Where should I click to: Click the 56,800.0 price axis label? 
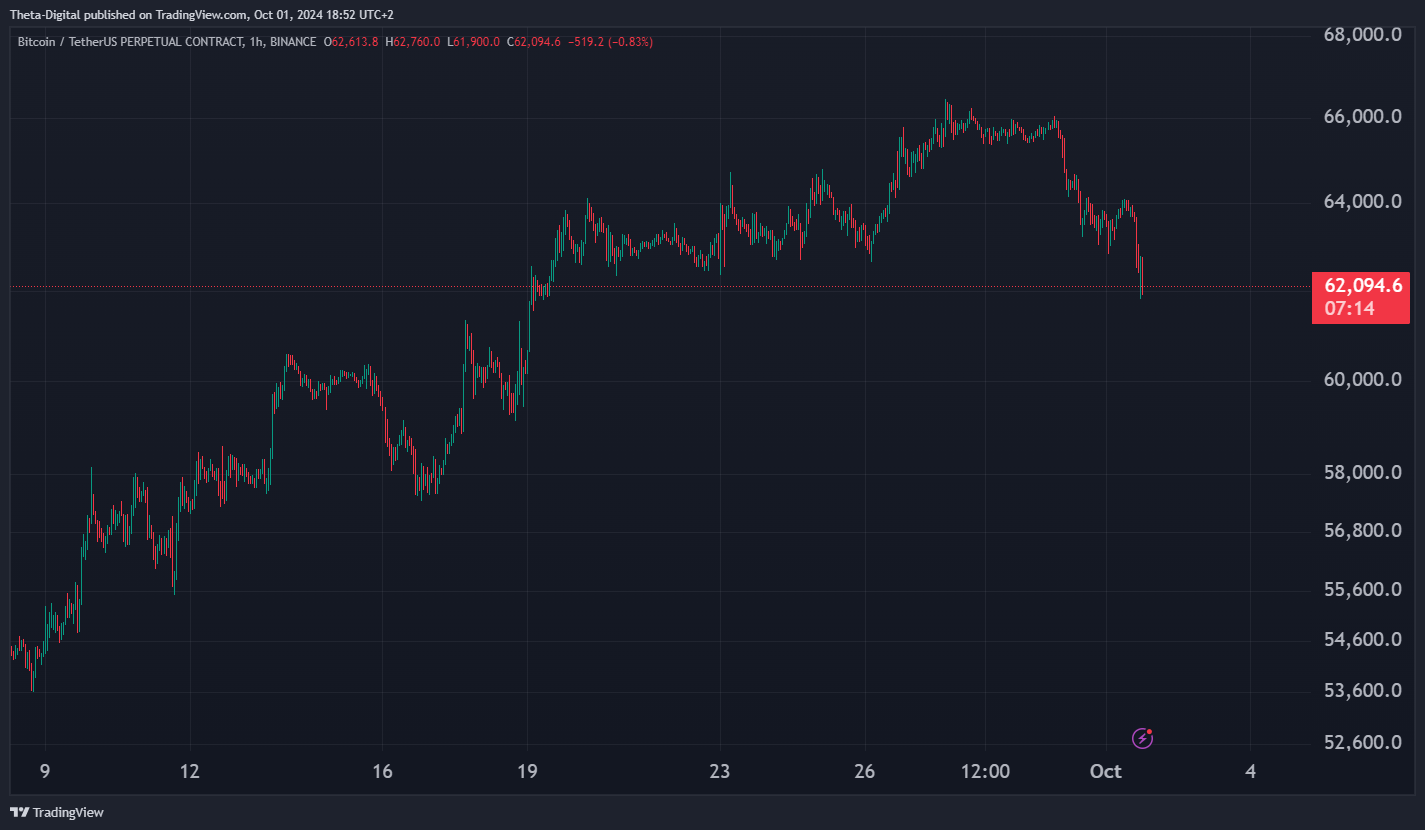tap(1362, 530)
